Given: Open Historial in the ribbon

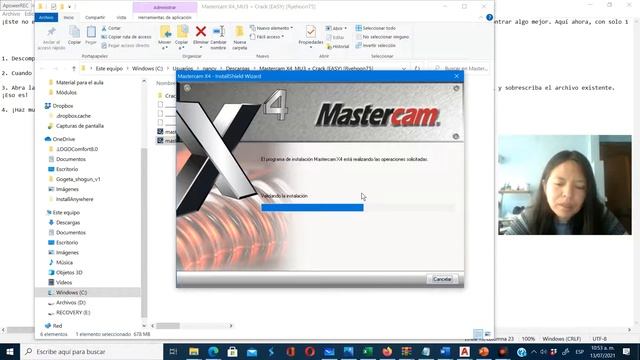Looking at the screenshot, I should click(338, 47).
